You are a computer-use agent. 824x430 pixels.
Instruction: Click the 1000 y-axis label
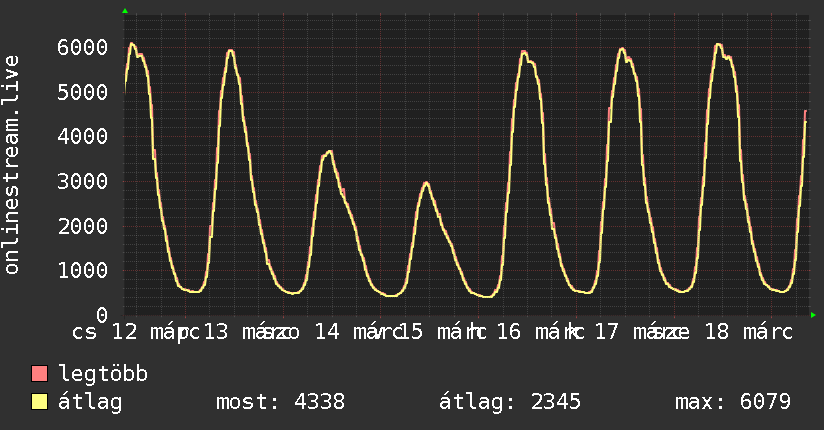pos(83,270)
